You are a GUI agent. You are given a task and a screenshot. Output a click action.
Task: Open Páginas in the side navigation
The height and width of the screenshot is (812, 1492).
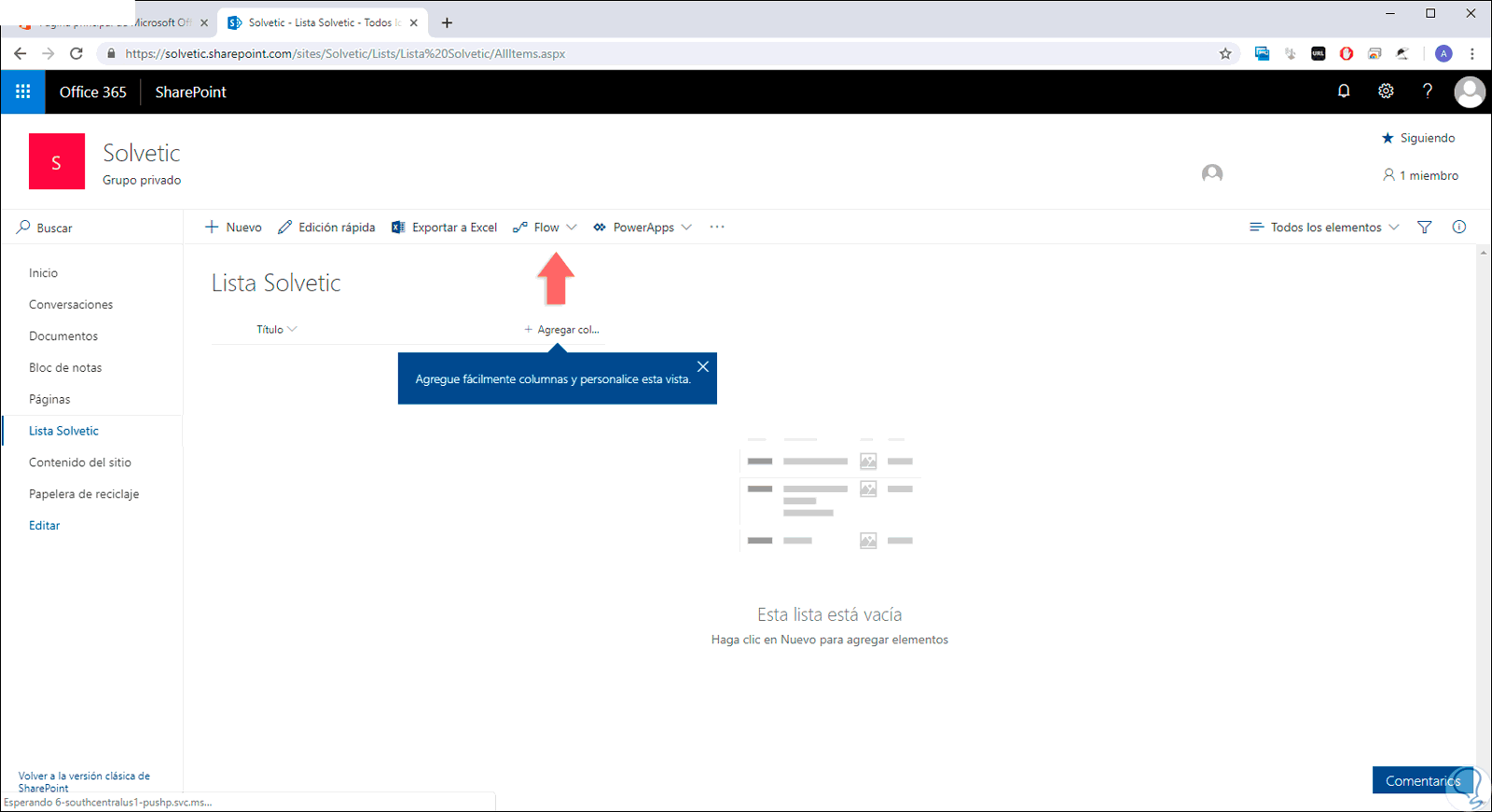click(49, 400)
